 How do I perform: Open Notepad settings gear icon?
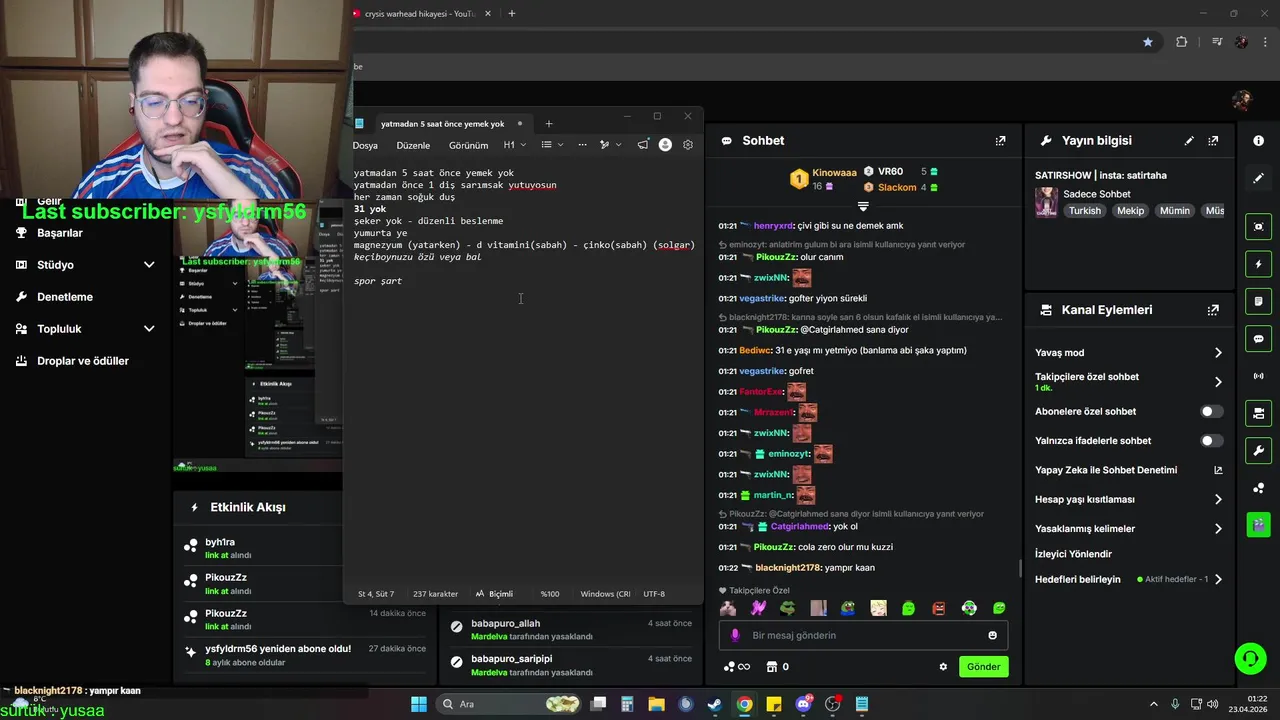coord(688,145)
